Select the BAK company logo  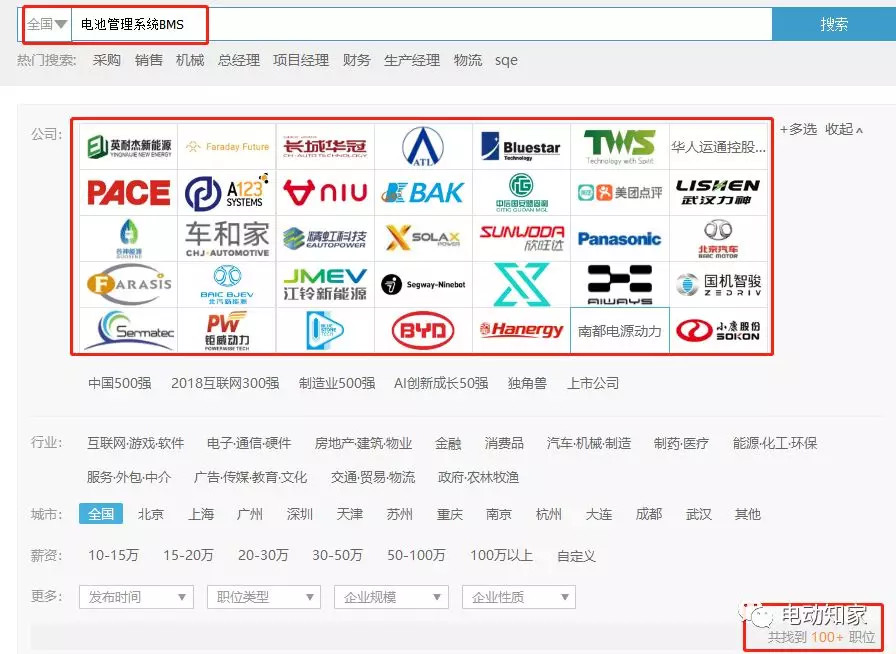(x=423, y=193)
